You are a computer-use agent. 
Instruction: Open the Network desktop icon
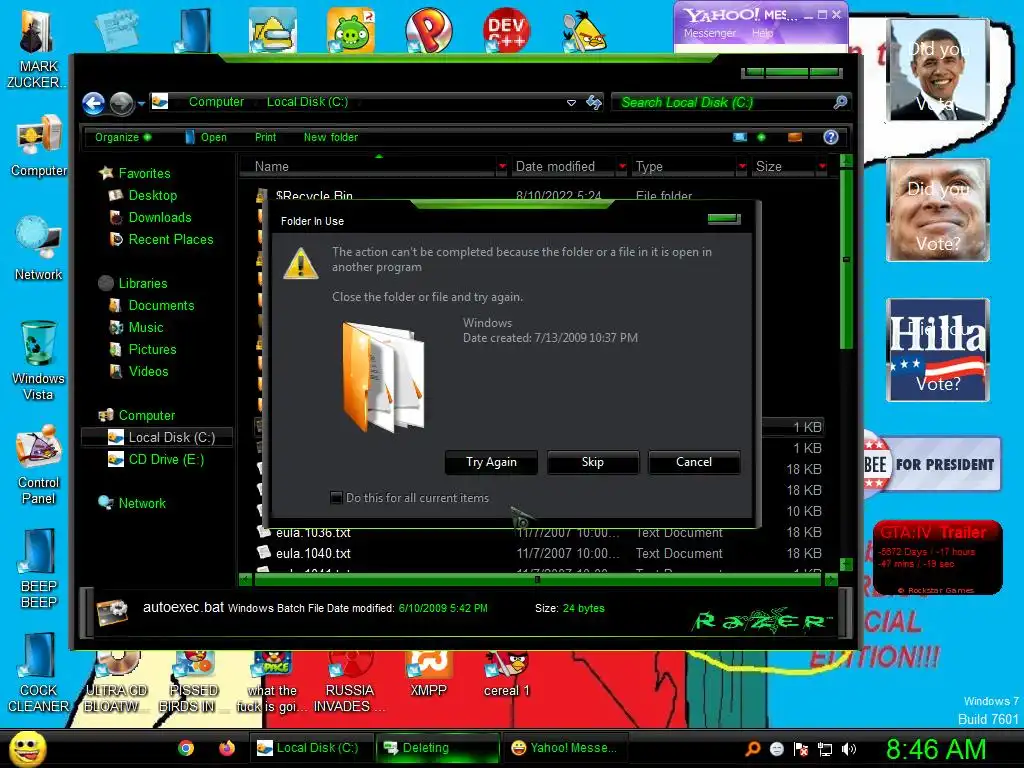pos(39,249)
